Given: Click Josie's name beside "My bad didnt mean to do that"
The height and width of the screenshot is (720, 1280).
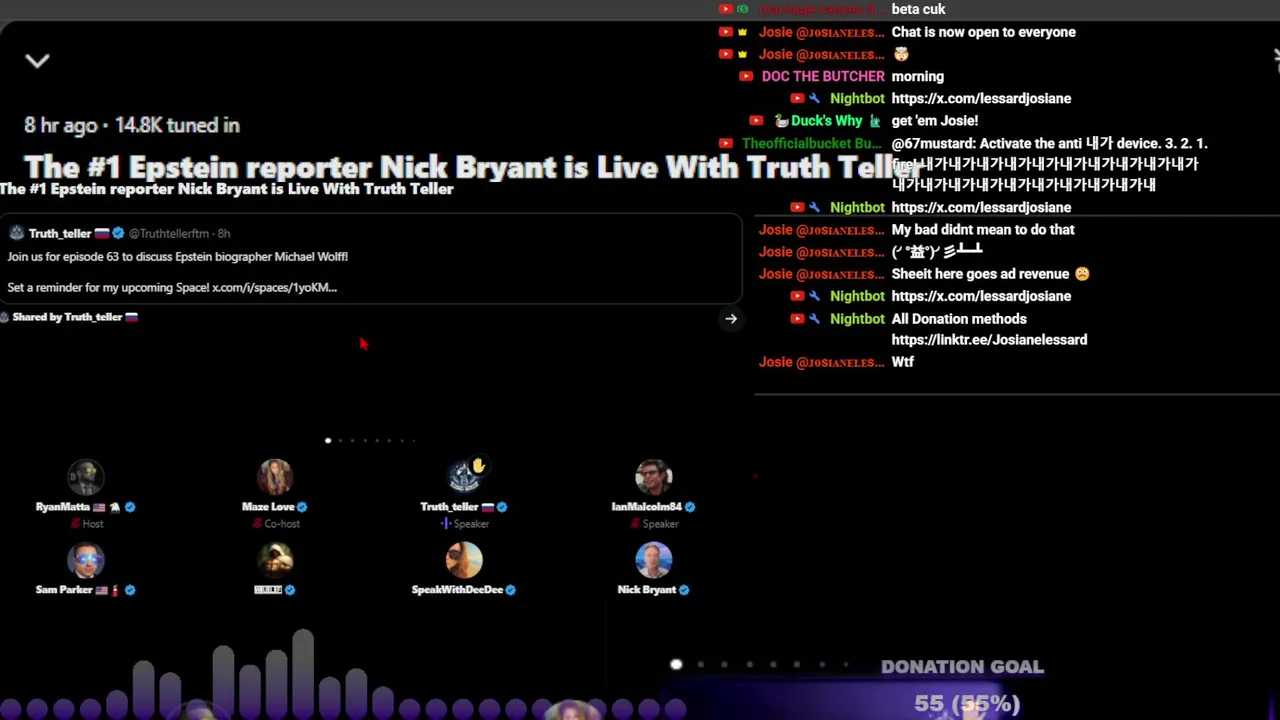Looking at the screenshot, I should click(x=821, y=230).
